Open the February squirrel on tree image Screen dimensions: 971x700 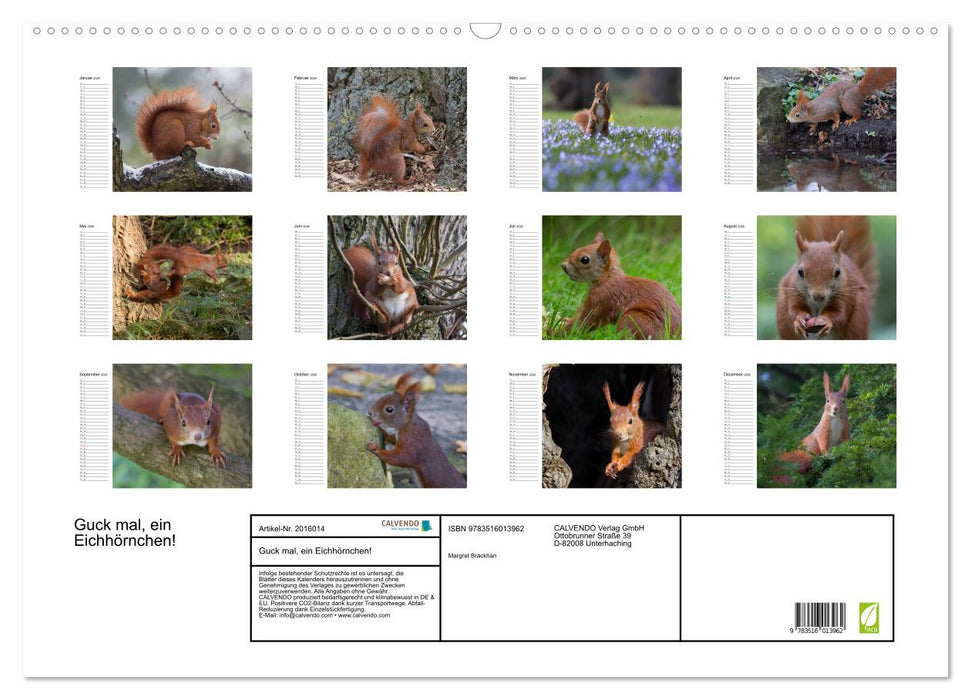click(x=396, y=130)
